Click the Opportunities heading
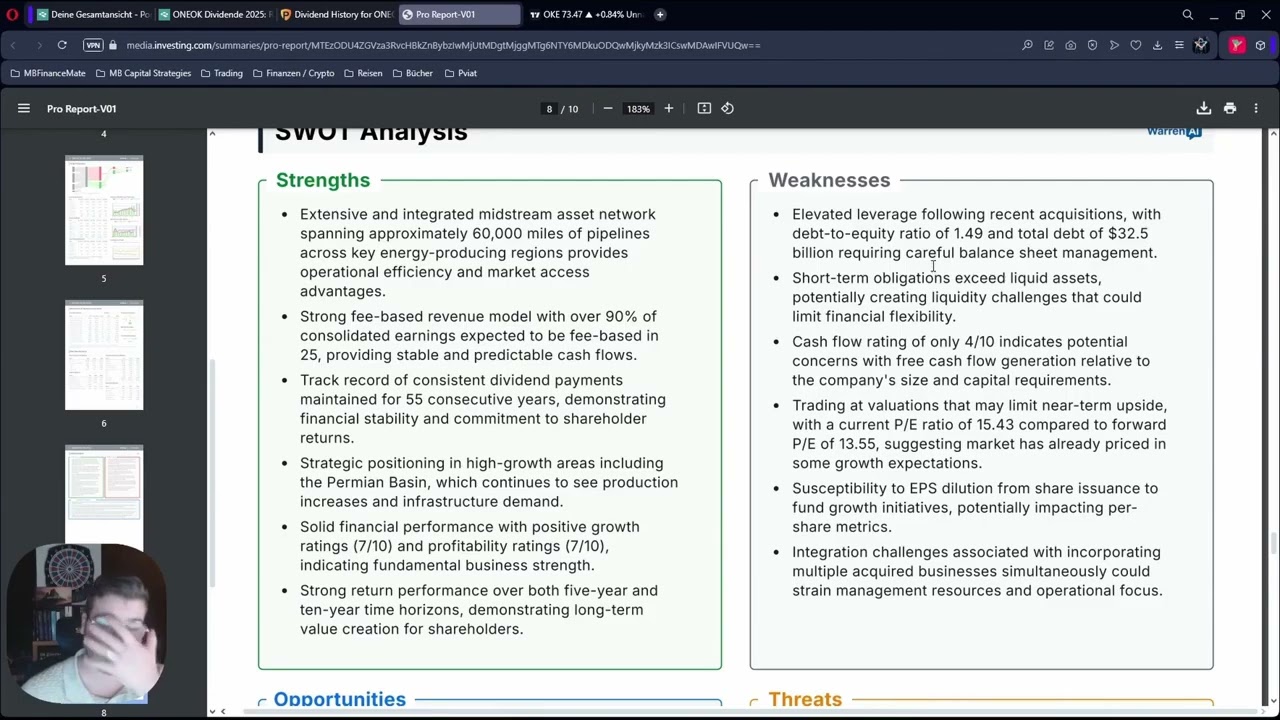Image resolution: width=1280 pixels, height=720 pixels. [340, 699]
